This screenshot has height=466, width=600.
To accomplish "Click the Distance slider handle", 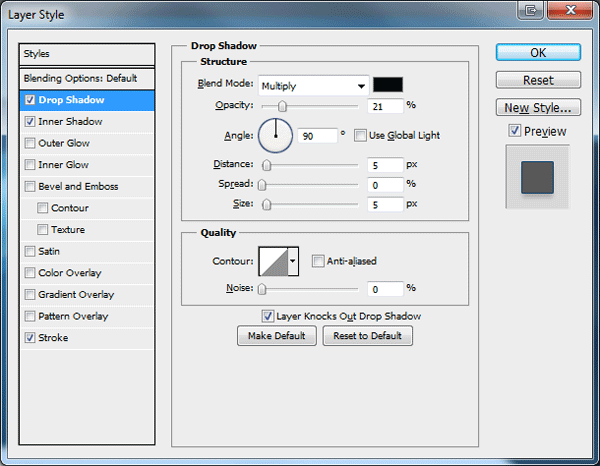I will click(x=266, y=165).
